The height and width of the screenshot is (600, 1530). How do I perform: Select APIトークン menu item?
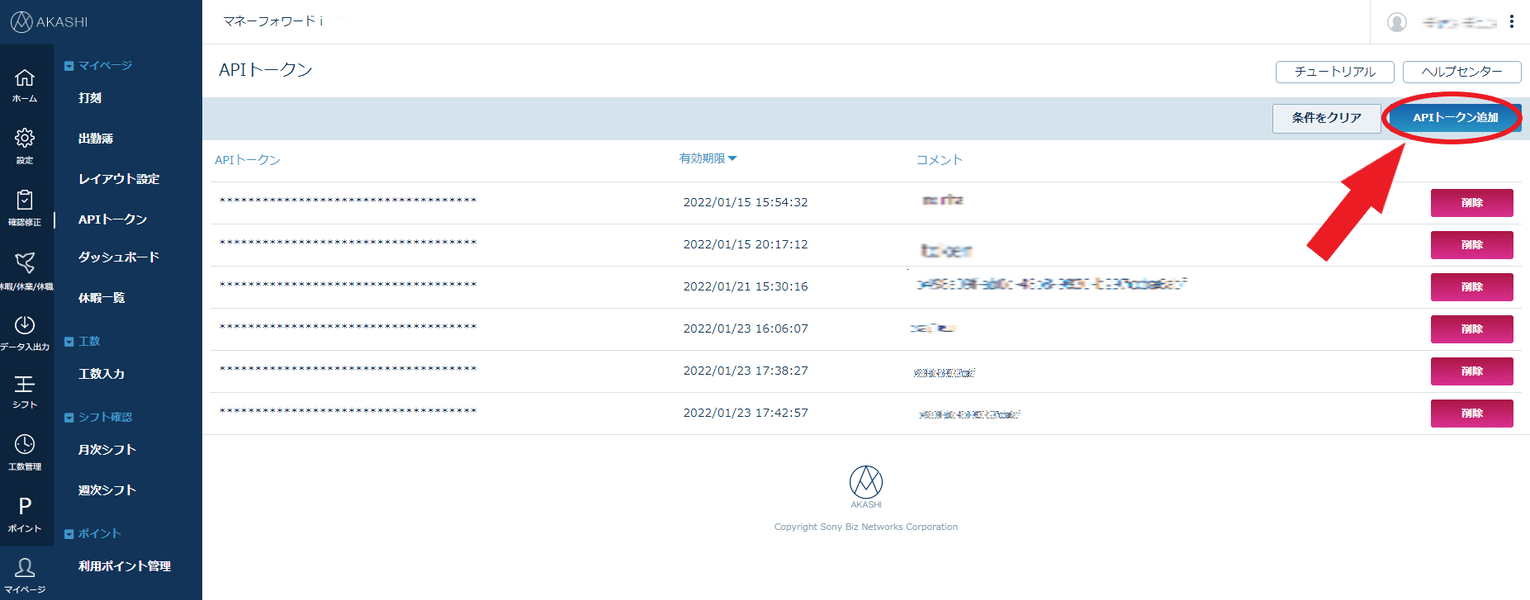[x=113, y=219]
